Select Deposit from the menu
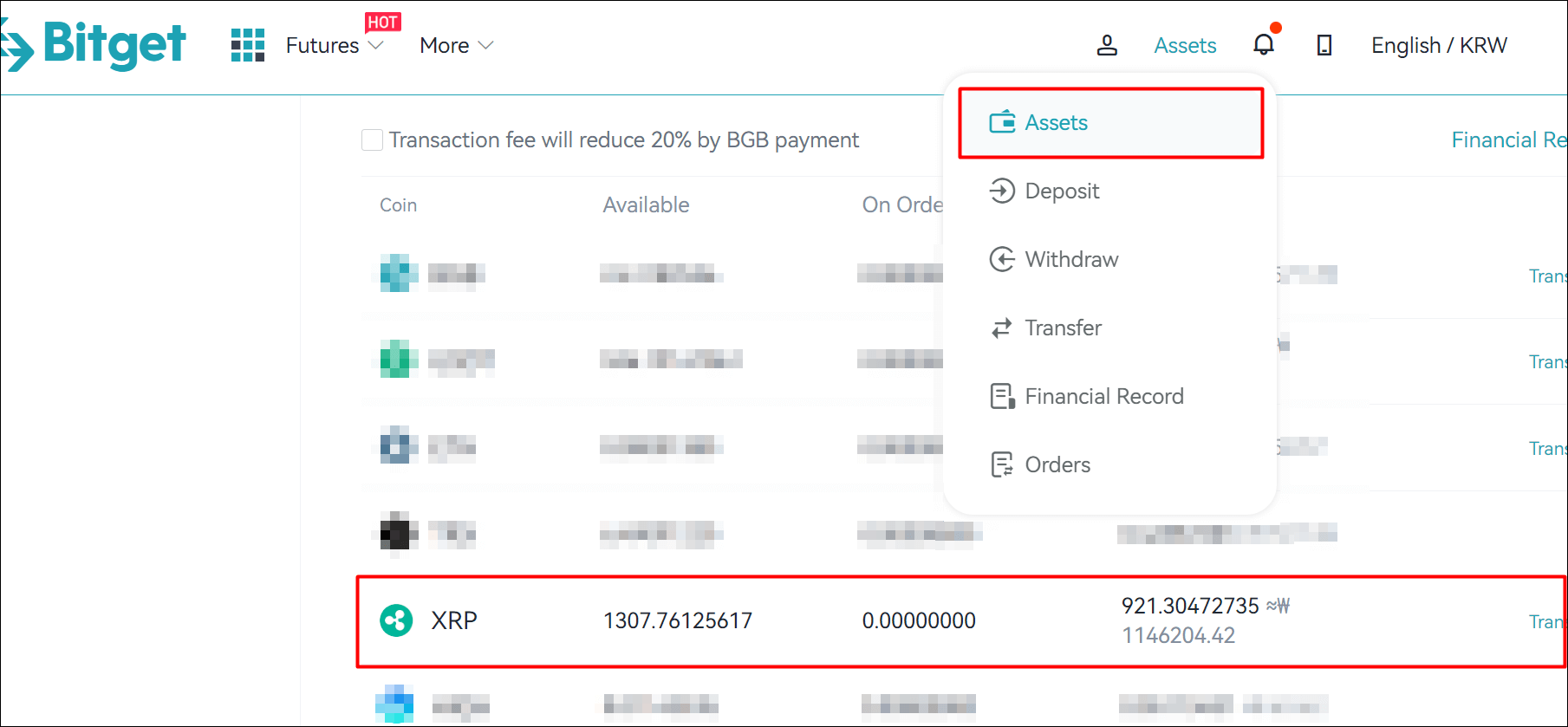The image size is (1568, 727). 1062,191
